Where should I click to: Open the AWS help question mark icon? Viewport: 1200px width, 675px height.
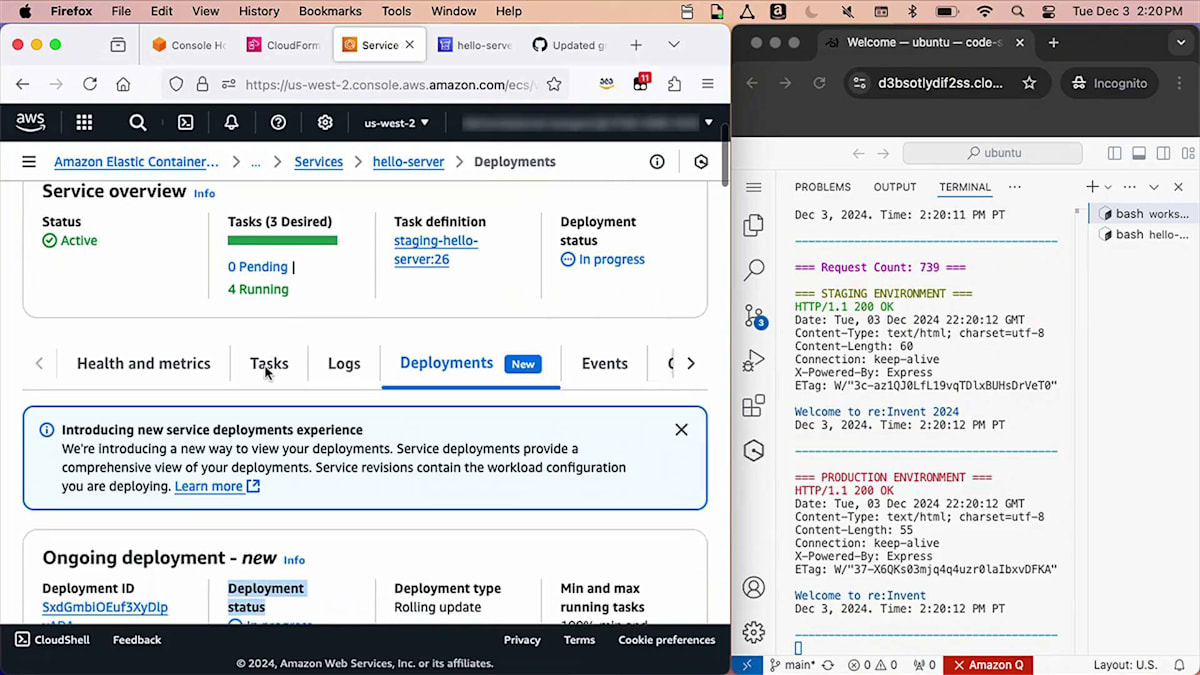tap(278, 122)
